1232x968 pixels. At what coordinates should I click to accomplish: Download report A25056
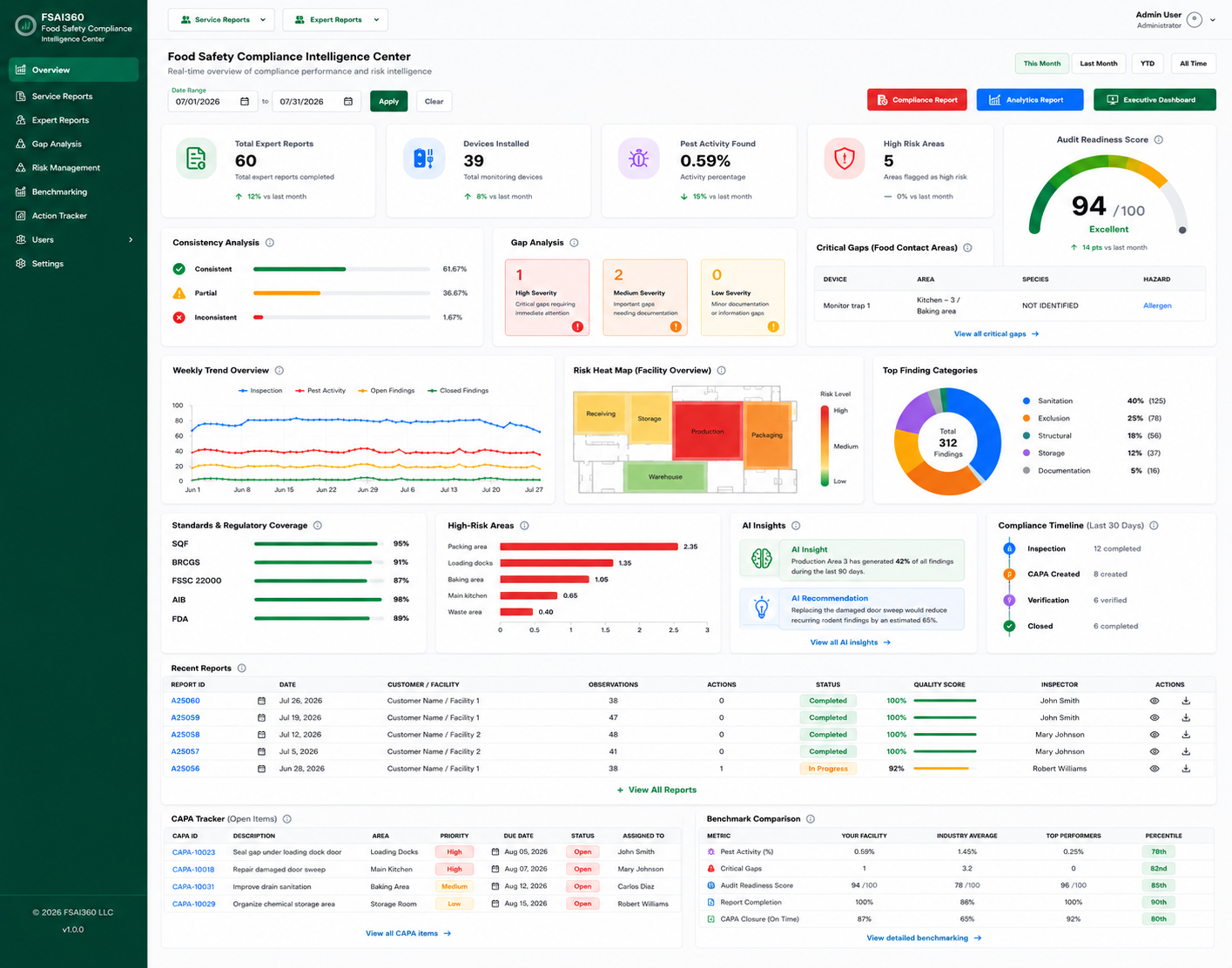[x=1186, y=769]
